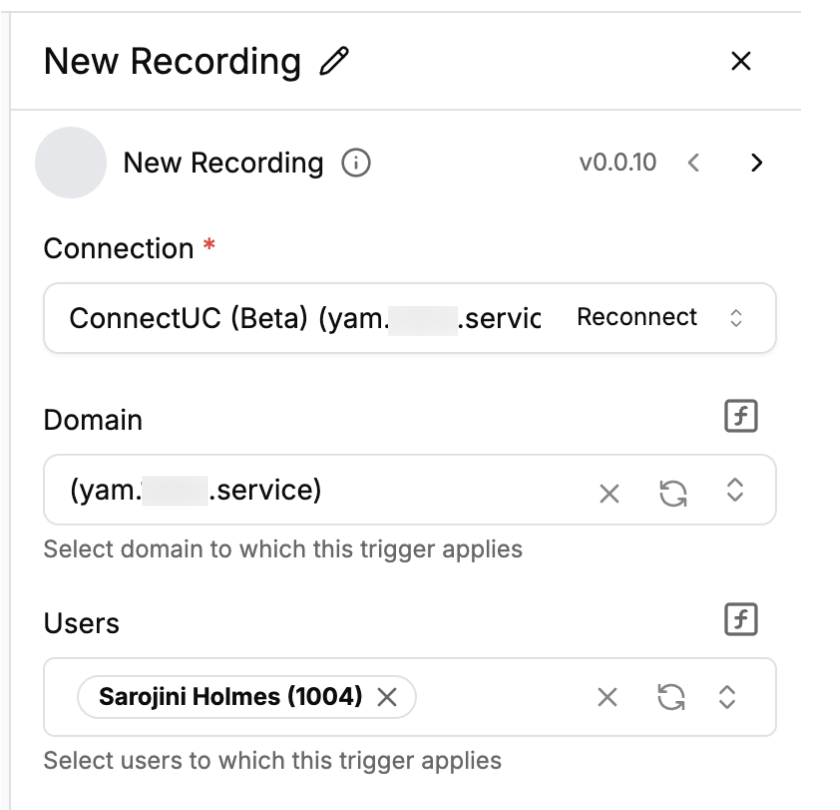Clear all selected Users
The width and height of the screenshot is (840, 810).
(607, 697)
